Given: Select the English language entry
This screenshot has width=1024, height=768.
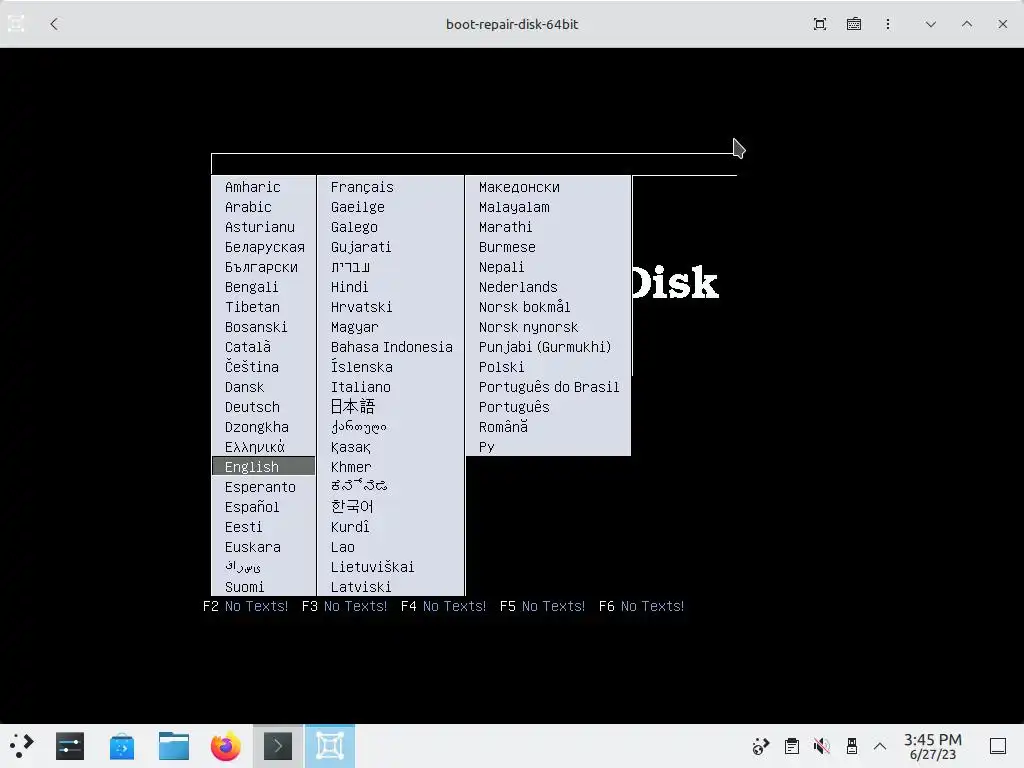Looking at the screenshot, I should 264,466.
